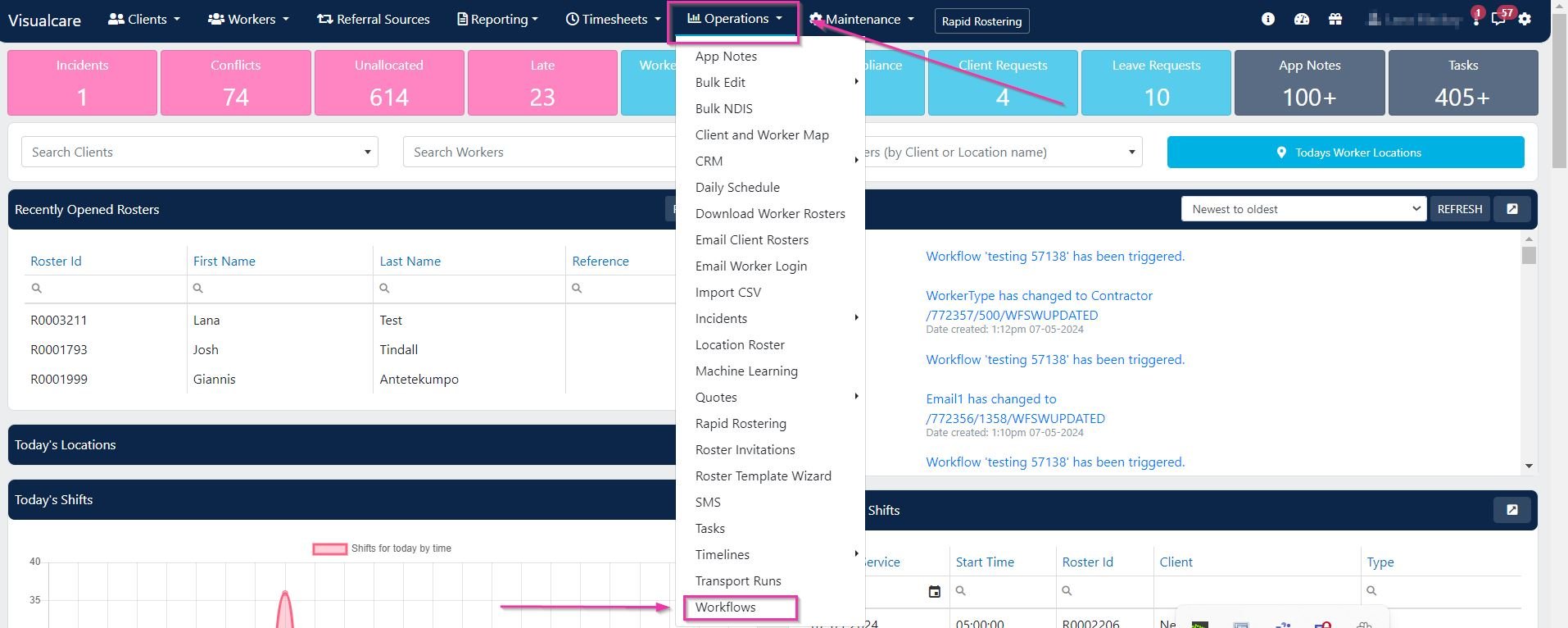Viewport: 1568px width, 628px height.
Task: Click notifications panel scrollbar down arrow
Action: [1529, 466]
